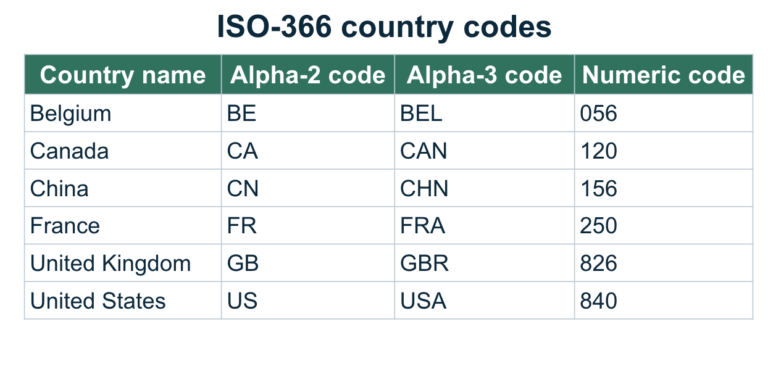The width and height of the screenshot is (768, 374).
Task: Select the numeric code 250 cell
Action: point(664,226)
